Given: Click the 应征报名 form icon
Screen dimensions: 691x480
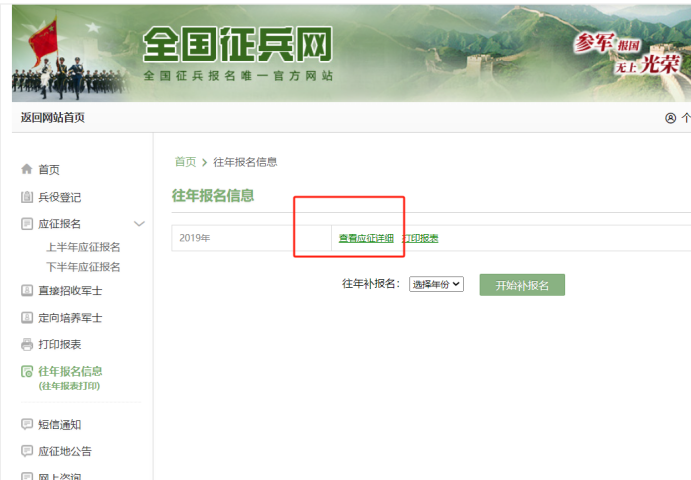Looking at the screenshot, I should [27, 224].
